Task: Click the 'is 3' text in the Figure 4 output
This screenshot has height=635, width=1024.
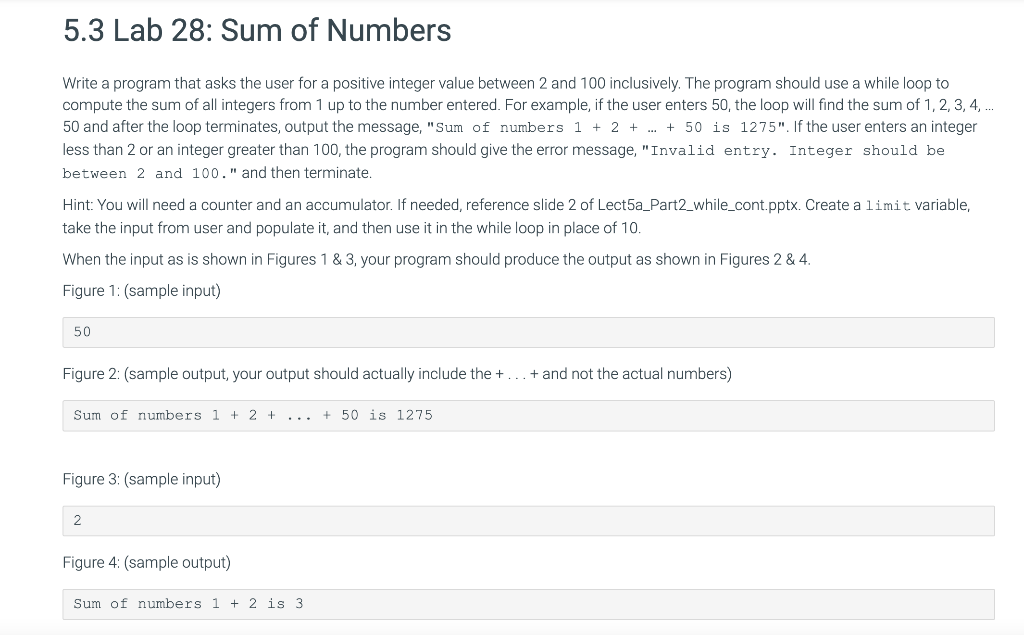Action: coord(285,604)
